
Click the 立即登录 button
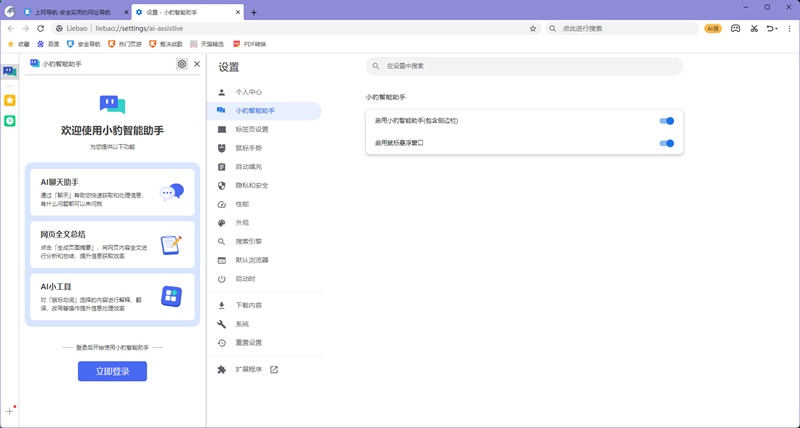(x=112, y=371)
